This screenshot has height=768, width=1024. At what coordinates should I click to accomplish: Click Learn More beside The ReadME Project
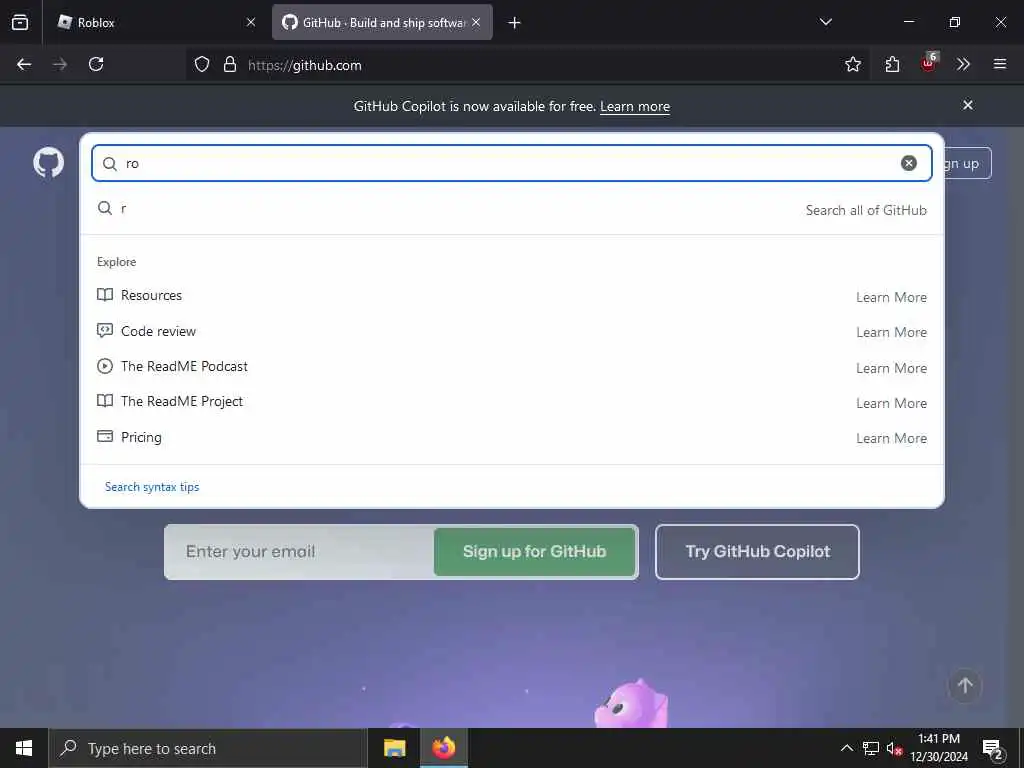[891, 404]
